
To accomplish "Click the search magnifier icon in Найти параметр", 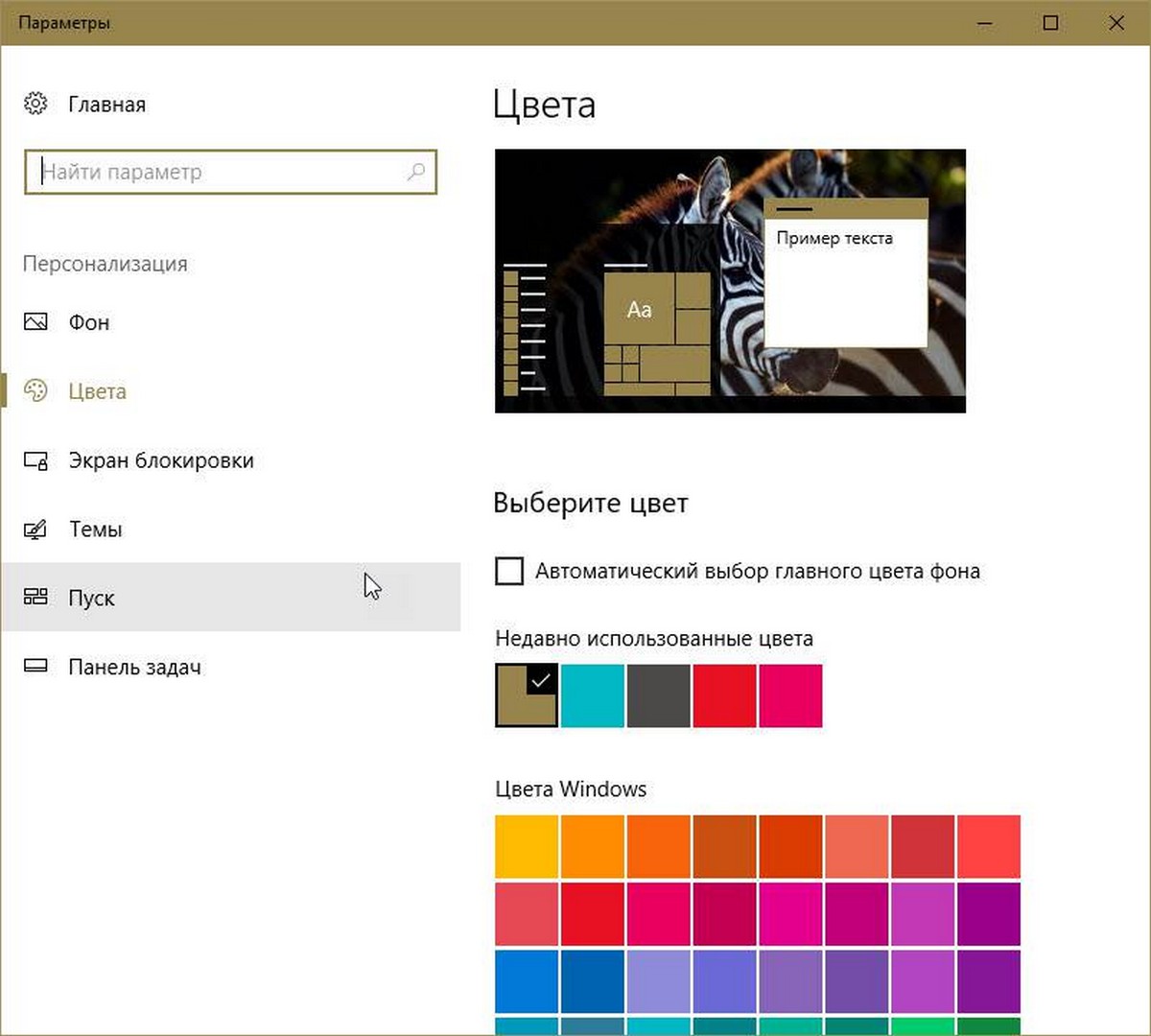I will pyautogui.click(x=416, y=172).
